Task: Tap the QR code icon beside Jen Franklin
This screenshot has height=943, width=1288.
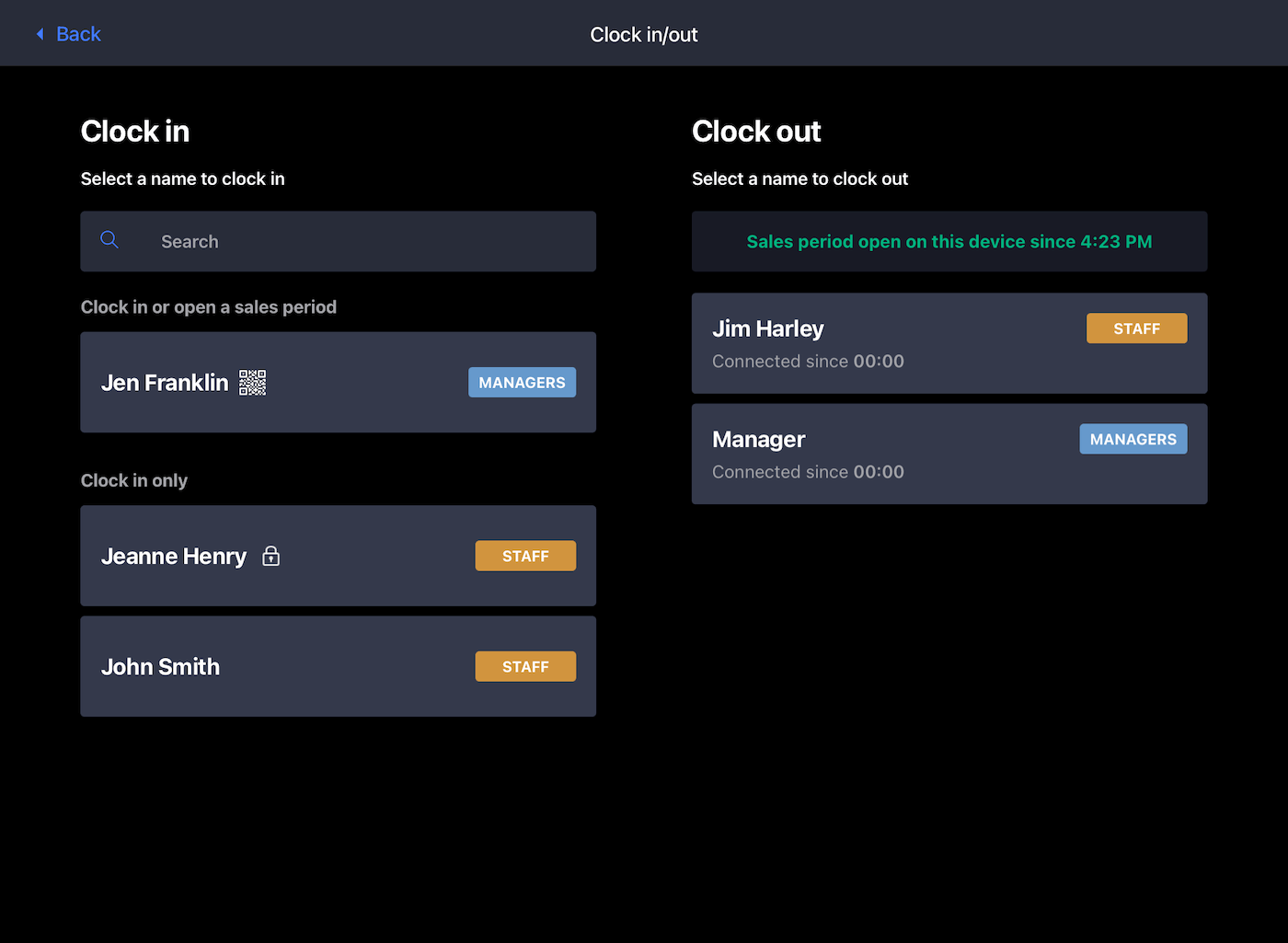Action: tap(252, 383)
